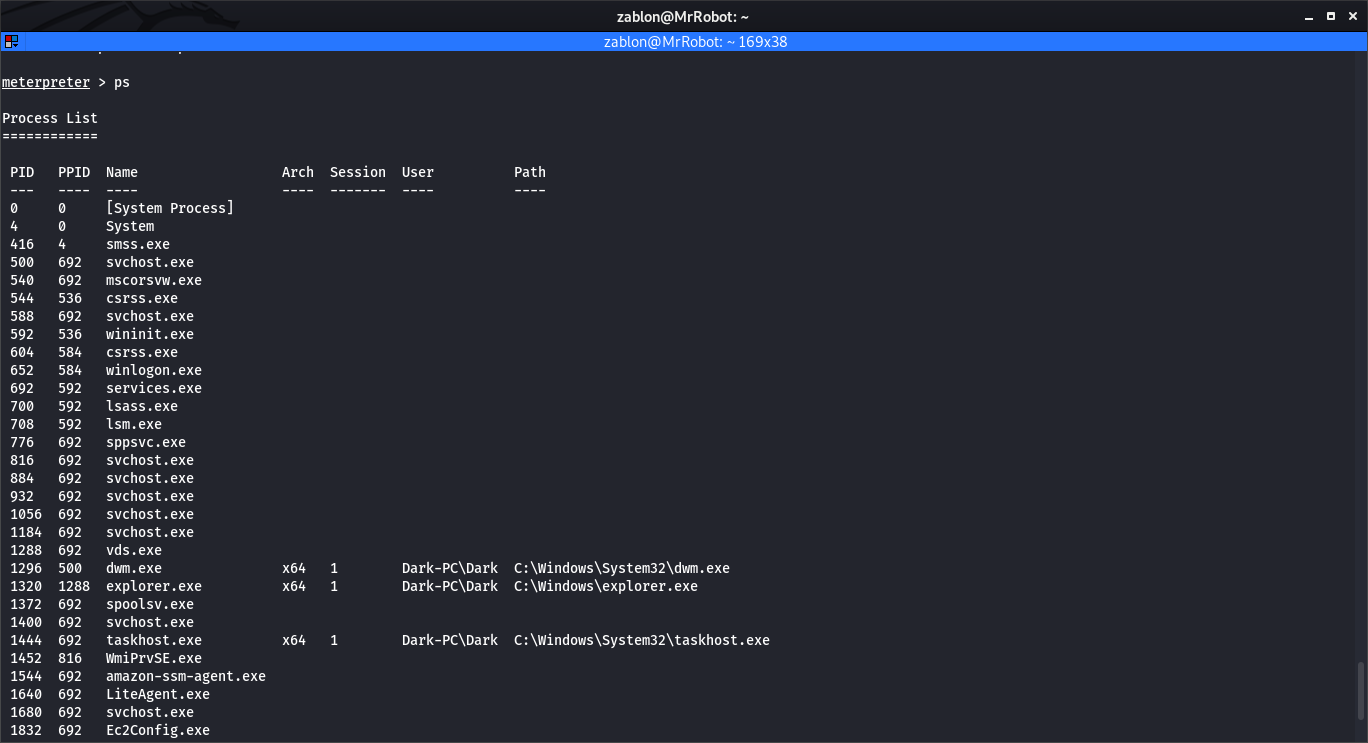Click Dark-PC\Dark user in the dwm.exe row
1368x743 pixels.
point(450,568)
